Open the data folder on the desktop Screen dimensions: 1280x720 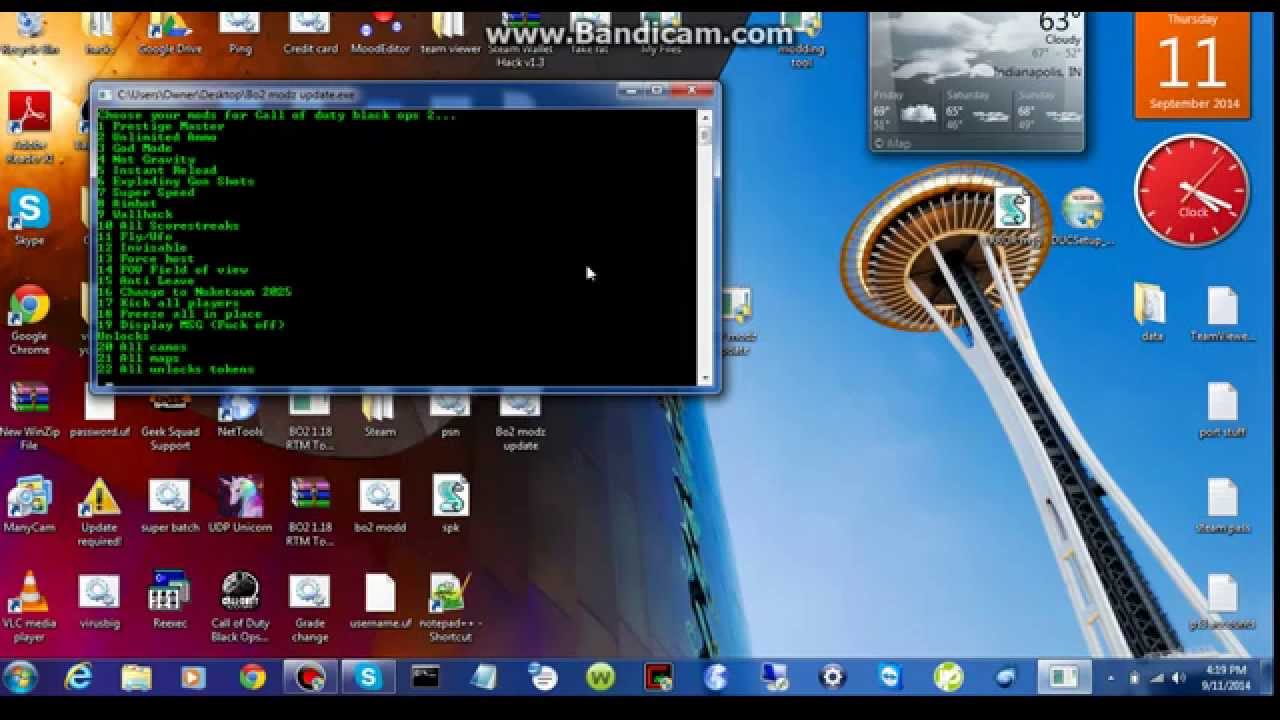[1152, 314]
